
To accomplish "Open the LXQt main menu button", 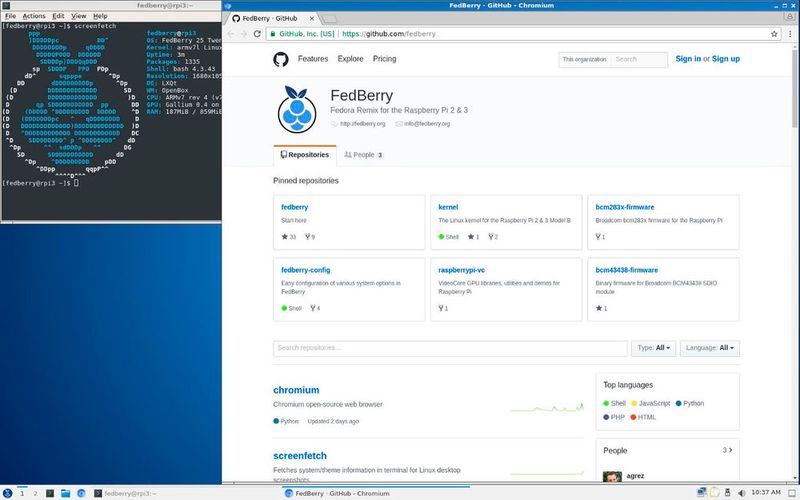I will [7, 493].
